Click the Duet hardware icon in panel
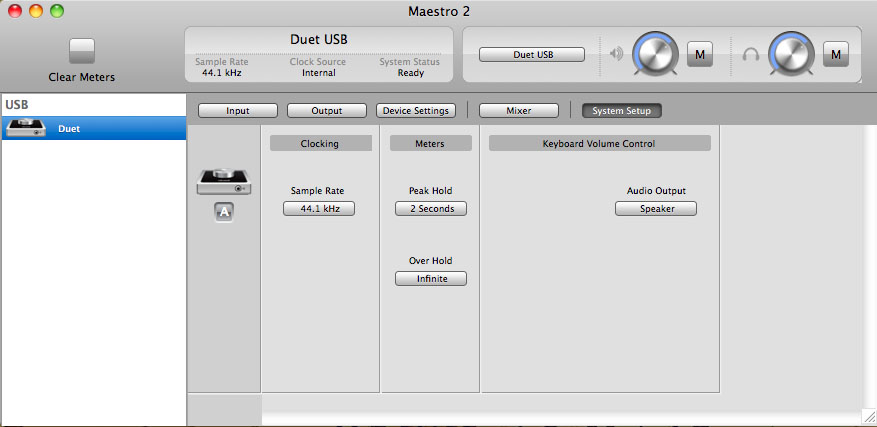Viewport: 877px width, 427px height. tap(224, 180)
